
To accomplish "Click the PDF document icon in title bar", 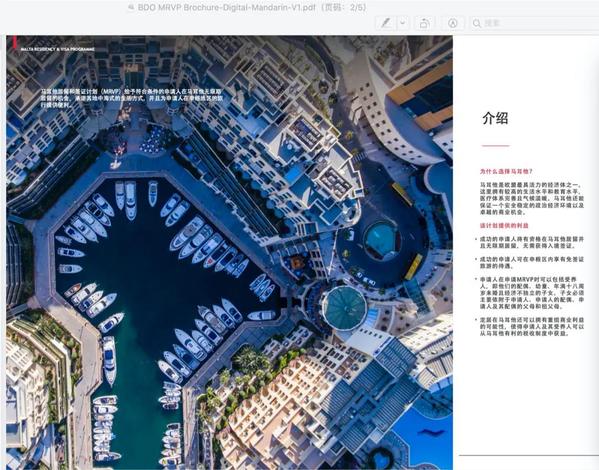I will coord(131,7).
